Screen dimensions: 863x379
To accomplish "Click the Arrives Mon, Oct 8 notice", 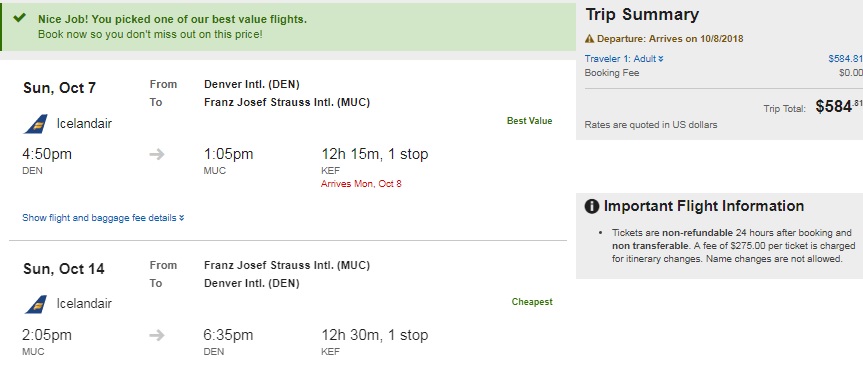I will (x=361, y=184).
